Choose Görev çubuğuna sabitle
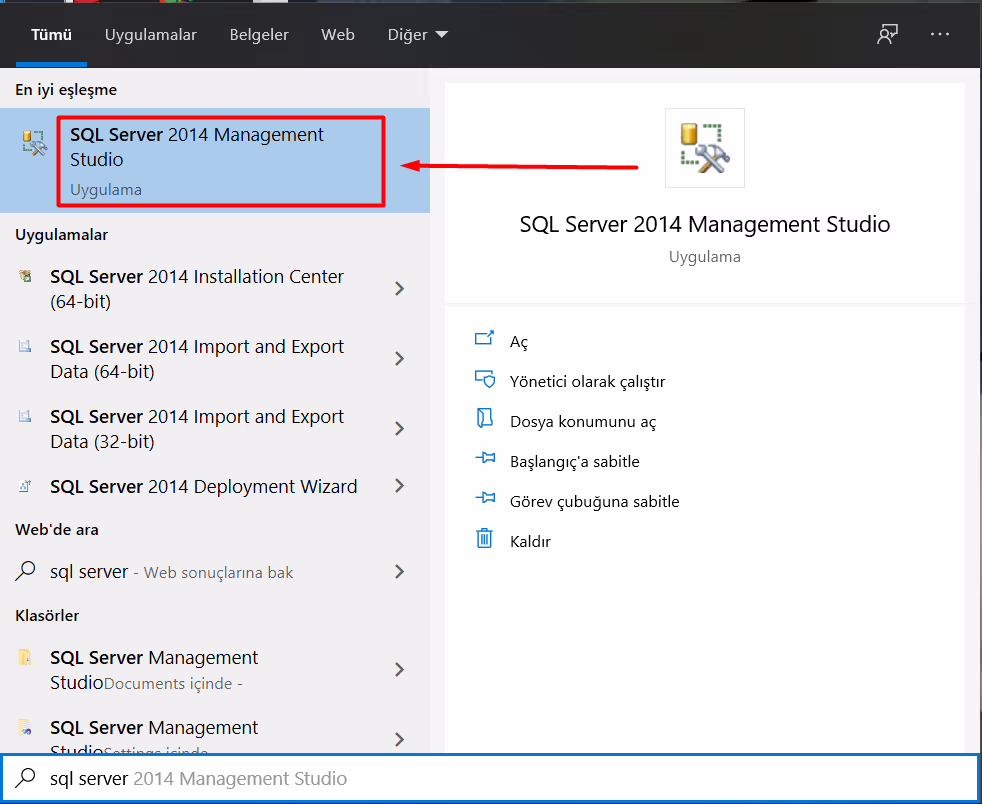The width and height of the screenshot is (982, 804). pyautogui.click(x=594, y=502)
